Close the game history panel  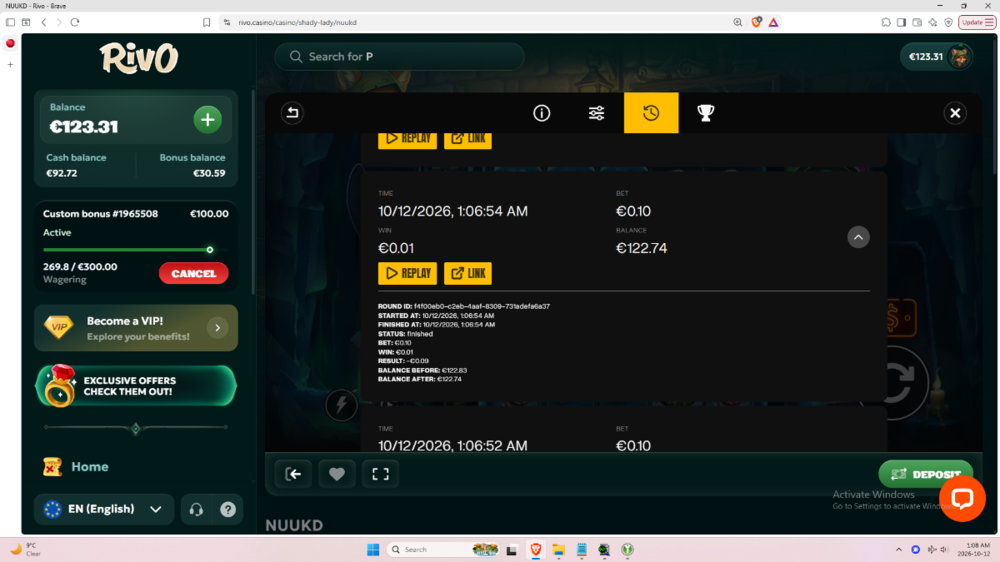coord(955,113)
